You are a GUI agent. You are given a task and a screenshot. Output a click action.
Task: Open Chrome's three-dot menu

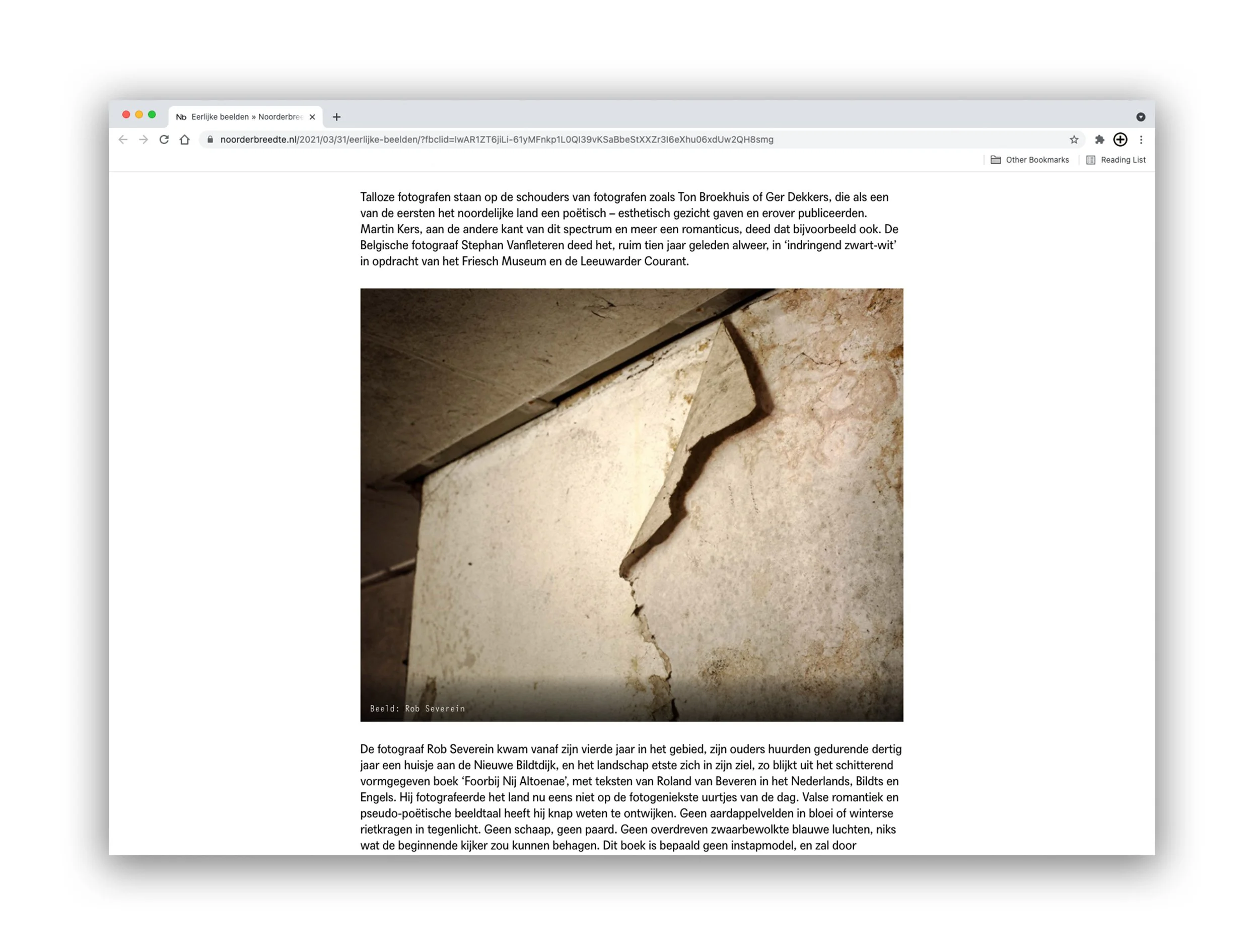[1141, 140]
